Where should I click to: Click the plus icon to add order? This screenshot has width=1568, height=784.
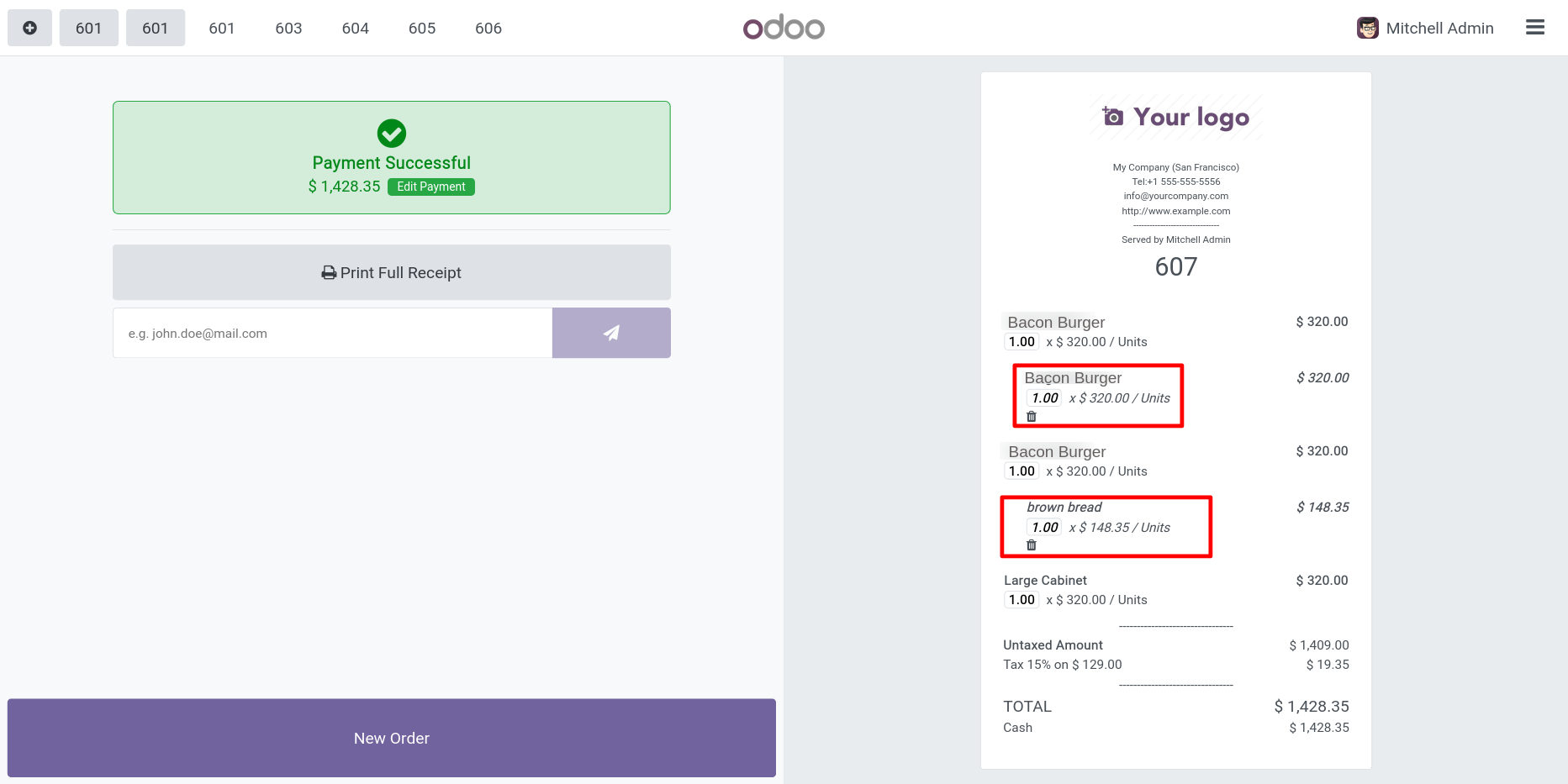pyautogui.click(x=29, y=28)
